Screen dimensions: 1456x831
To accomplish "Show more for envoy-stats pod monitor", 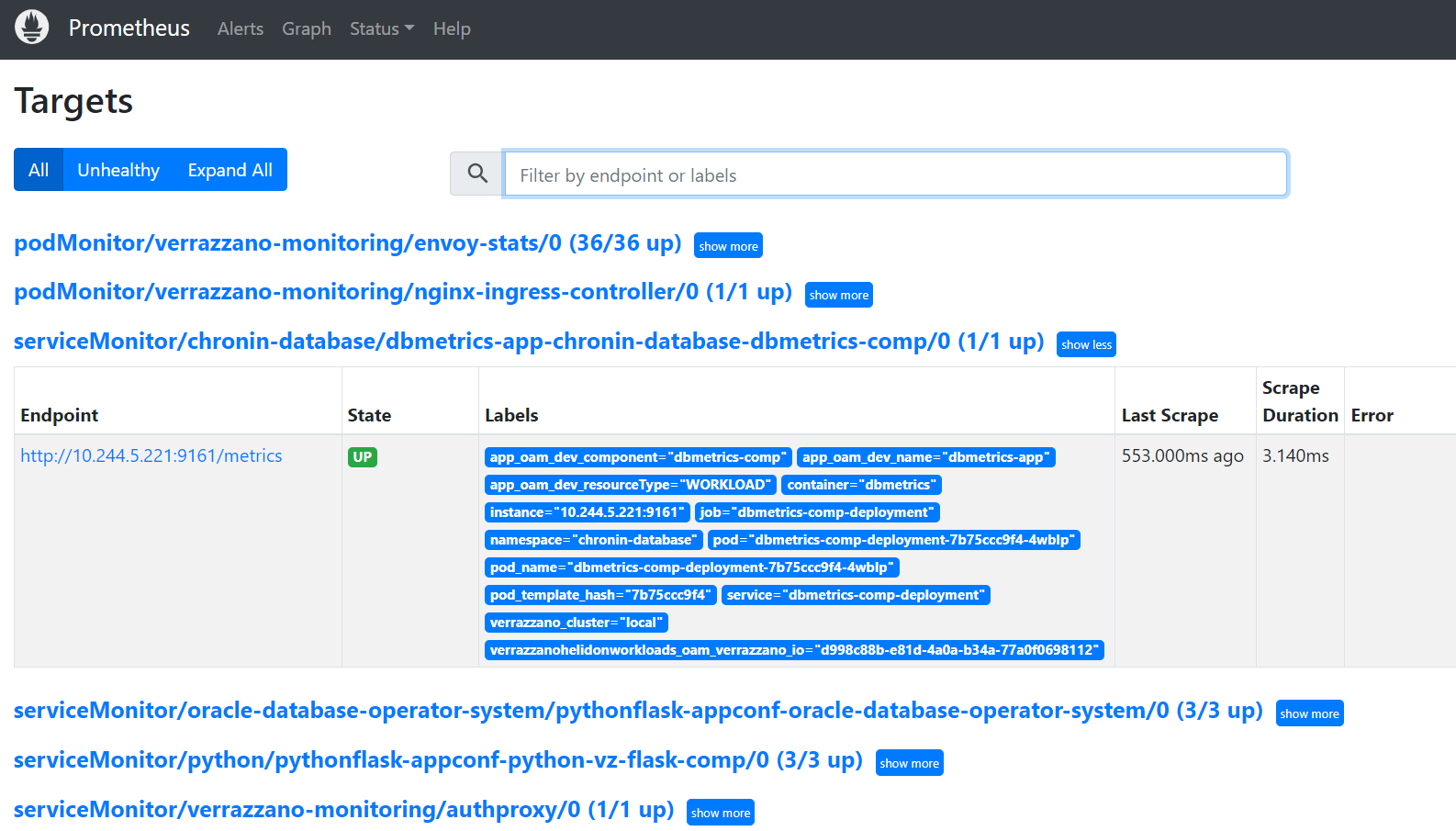I will [x=728, y=246].
